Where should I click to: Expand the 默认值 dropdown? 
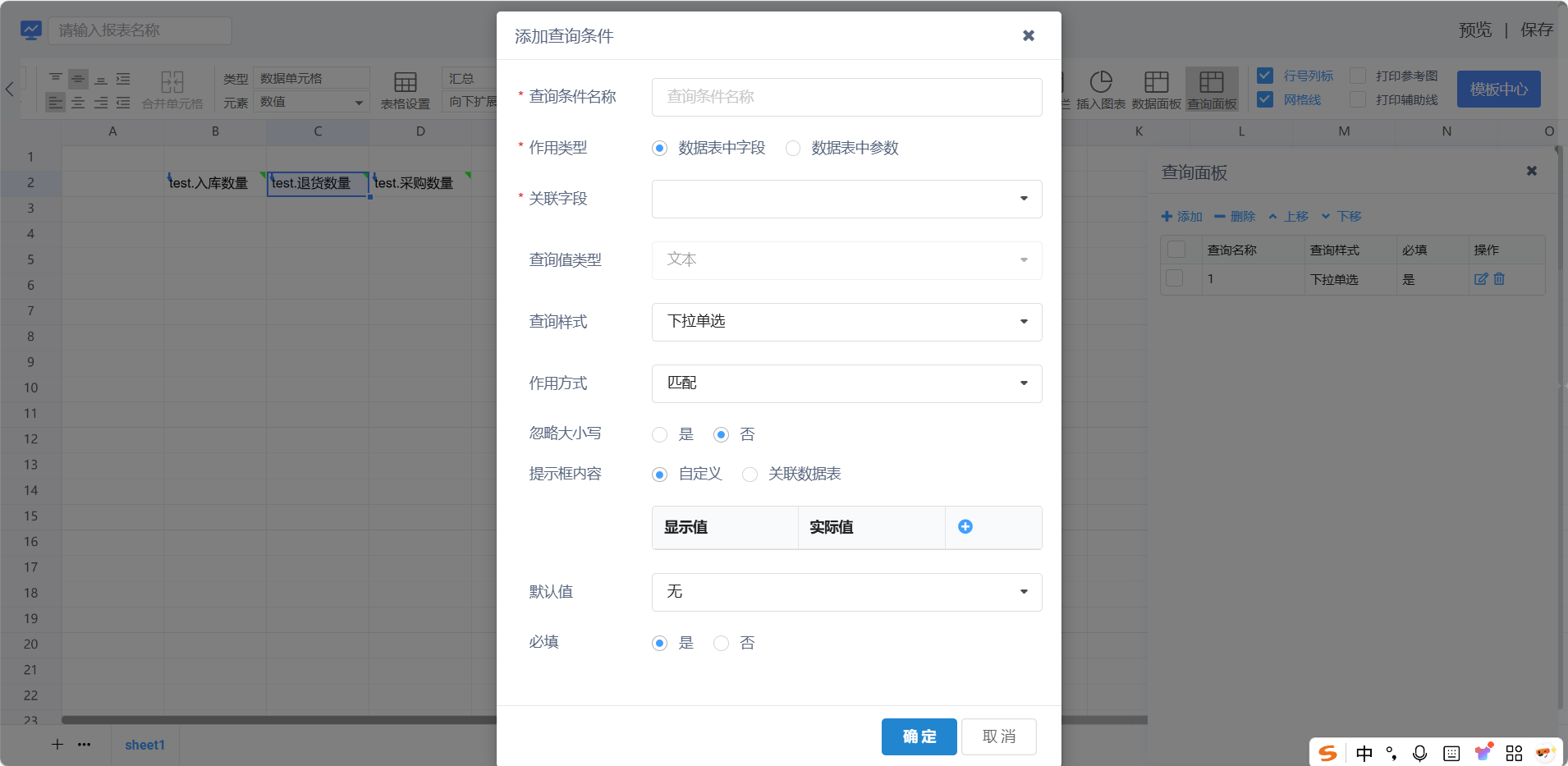[x=846, y=592]
